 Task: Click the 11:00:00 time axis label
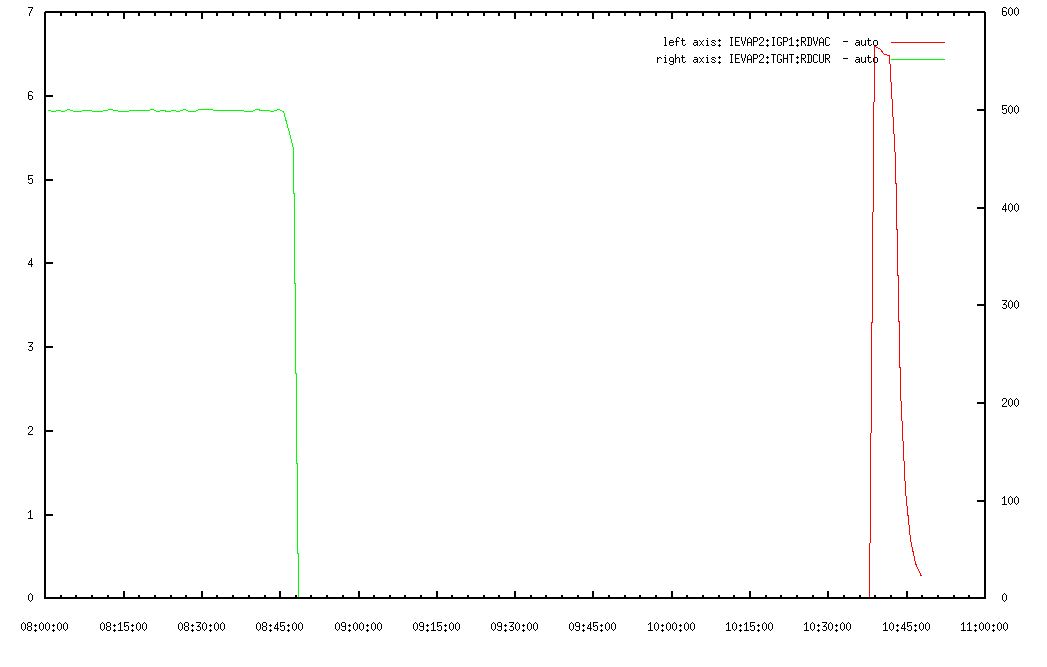click(x=984, y=627)
